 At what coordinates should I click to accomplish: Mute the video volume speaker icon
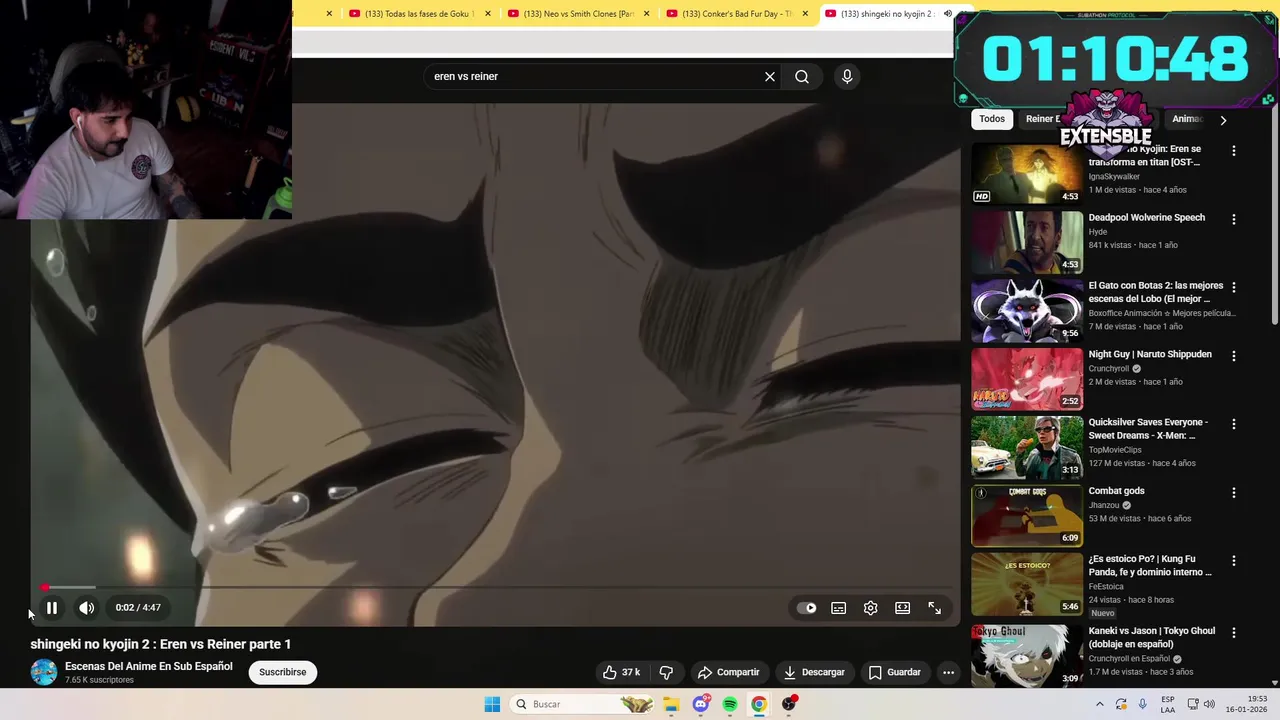(87, 607)
